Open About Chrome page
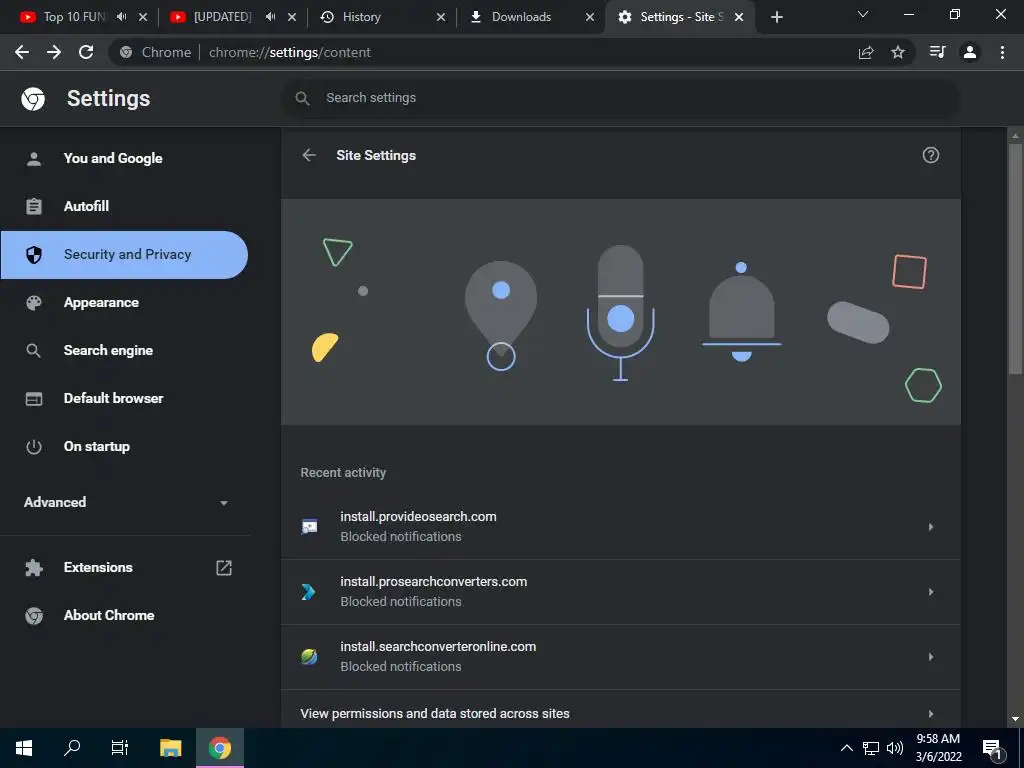The height and width of the screenshot is (768, 1024). (x=109, y=615)
